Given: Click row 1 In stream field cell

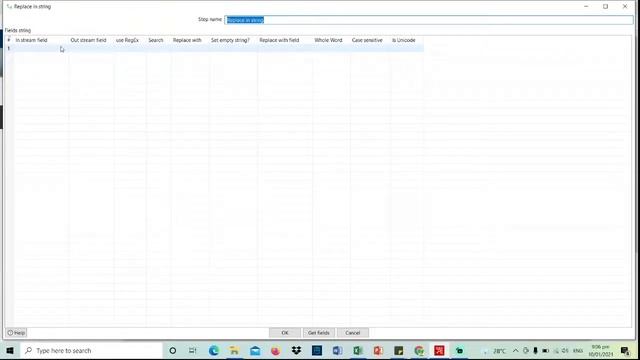Looking at the screenshot, I should click(41, 48).
